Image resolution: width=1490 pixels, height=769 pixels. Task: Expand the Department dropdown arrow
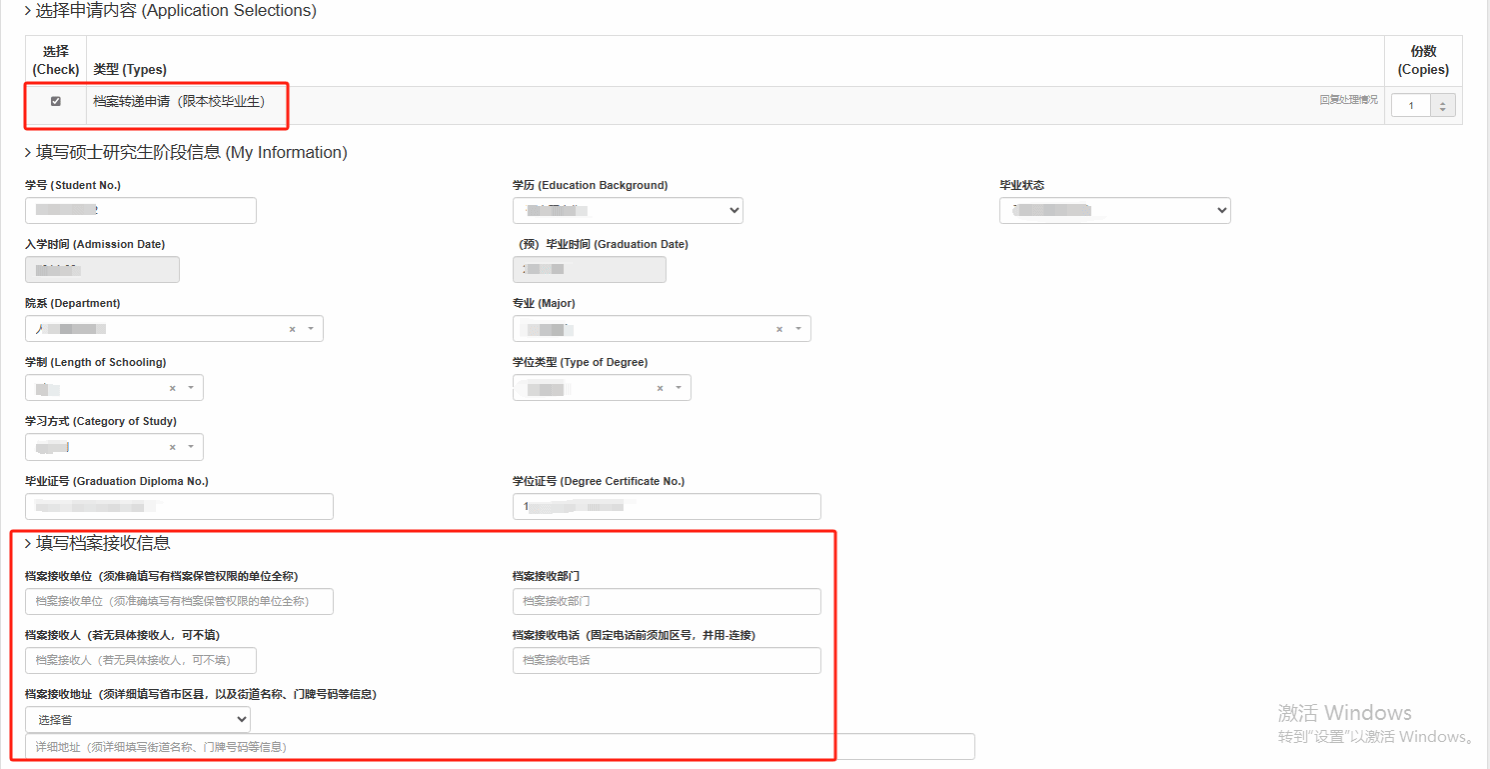[310, 329]
